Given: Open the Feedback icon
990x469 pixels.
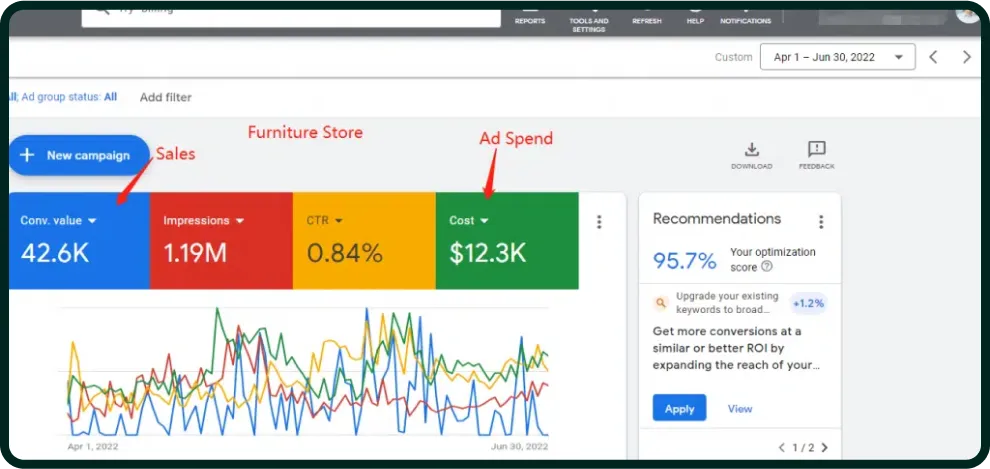Looking at the screenshot, I should click(816, 155).
